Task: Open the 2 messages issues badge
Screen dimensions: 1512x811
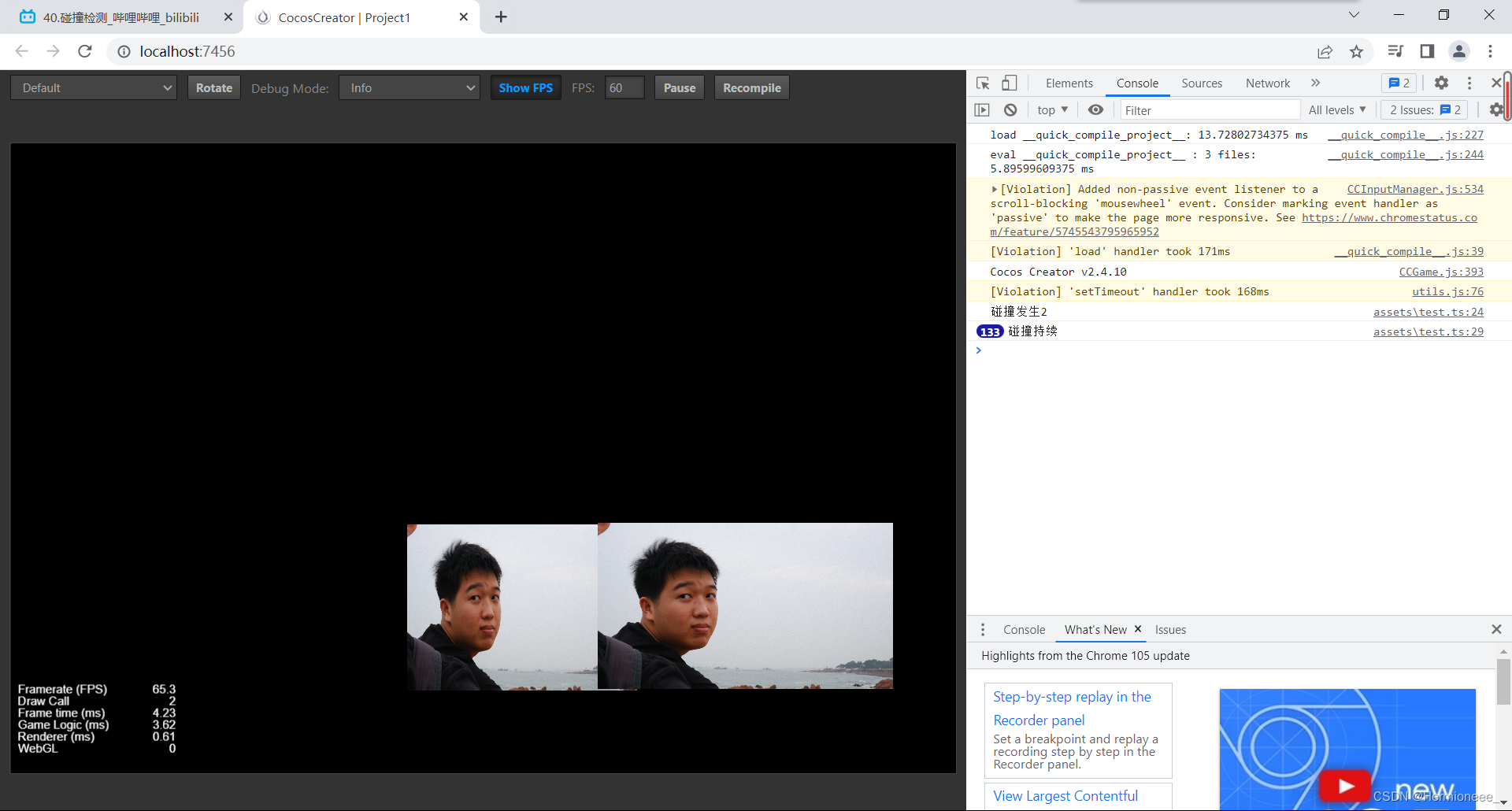Action: [x=1399, y=83]
